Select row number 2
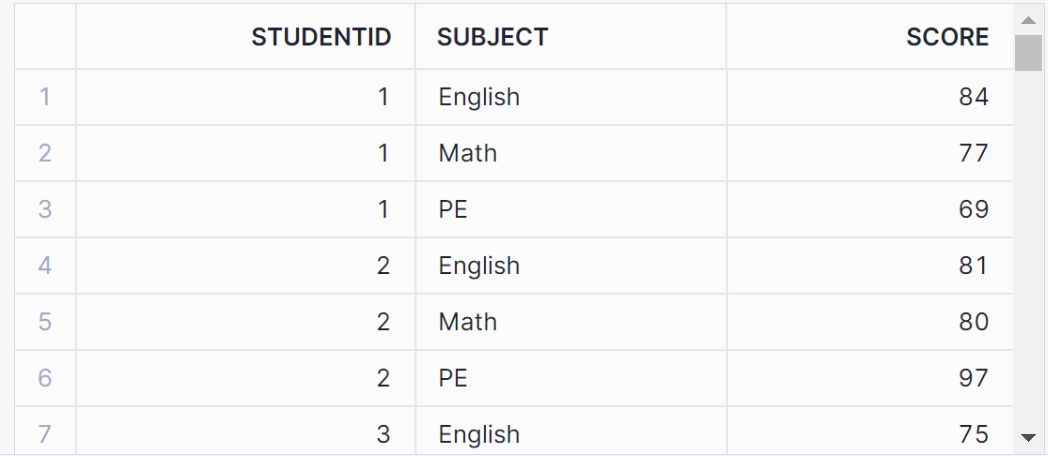The image size is (1048, 456). [45, 153]
